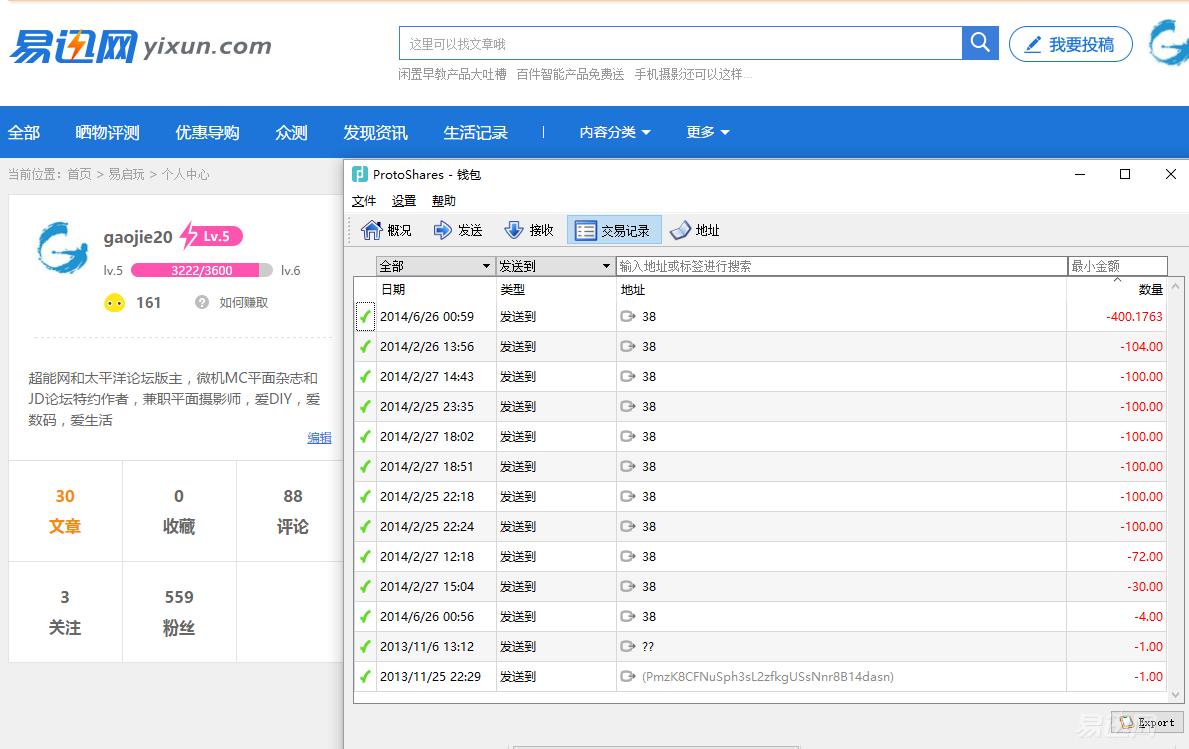Open the 概况 overview page in the wallet
Screen dimensions: 1189x749
[x=384, y=229]
